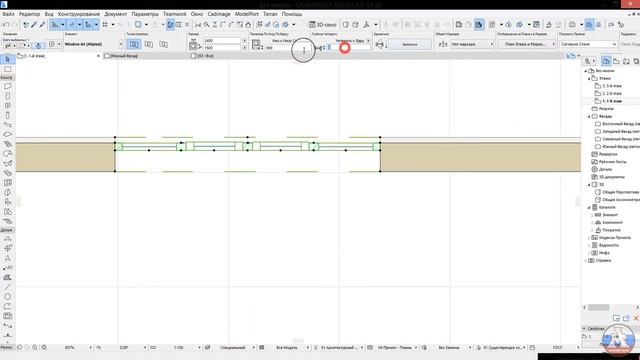The width and height of the screenshot is (640, 360).
Task: Toggle the snap guides button
Action: (x=71, y=25)
